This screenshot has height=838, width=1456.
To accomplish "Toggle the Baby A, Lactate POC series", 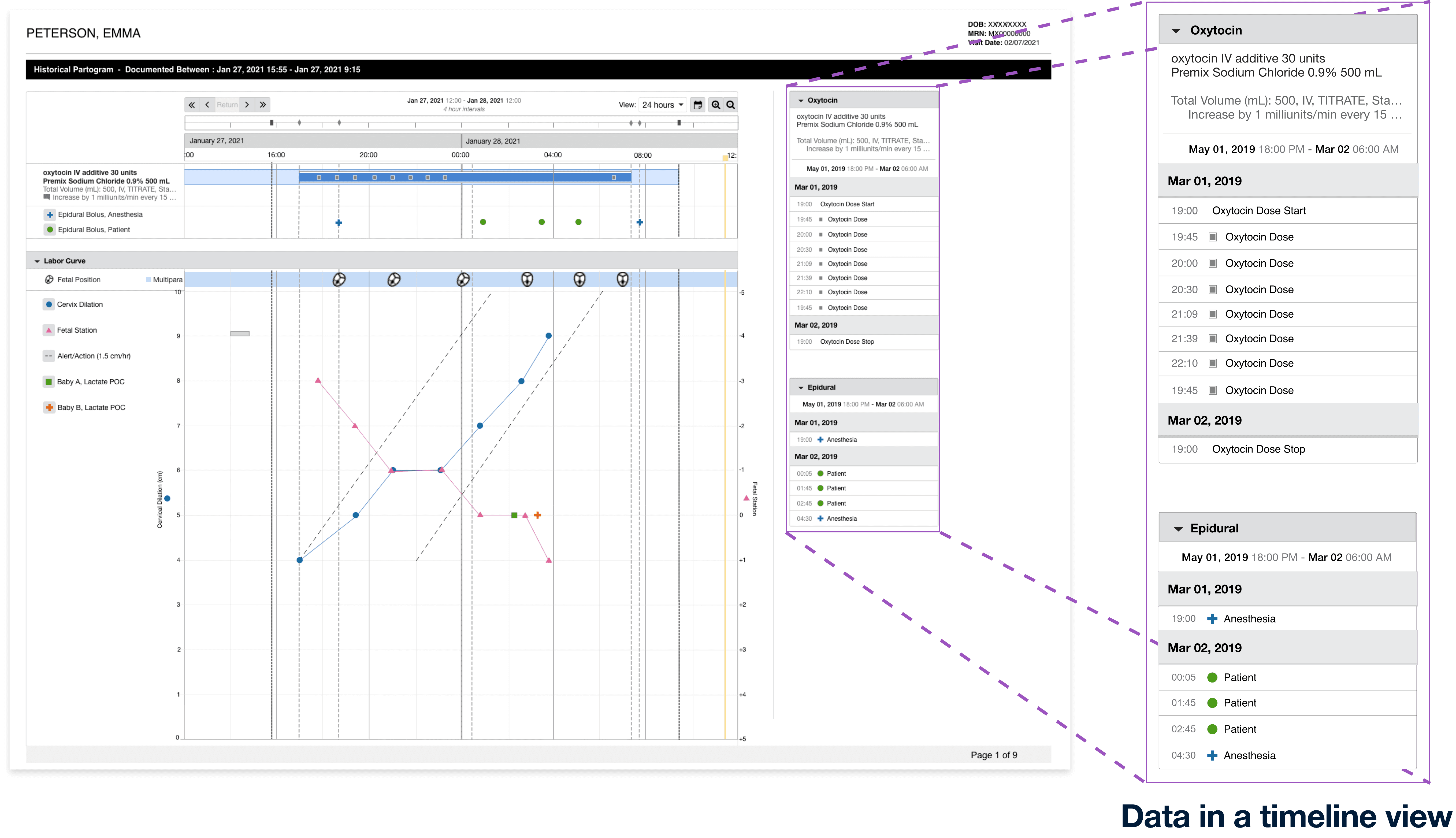I will (49, 381).
